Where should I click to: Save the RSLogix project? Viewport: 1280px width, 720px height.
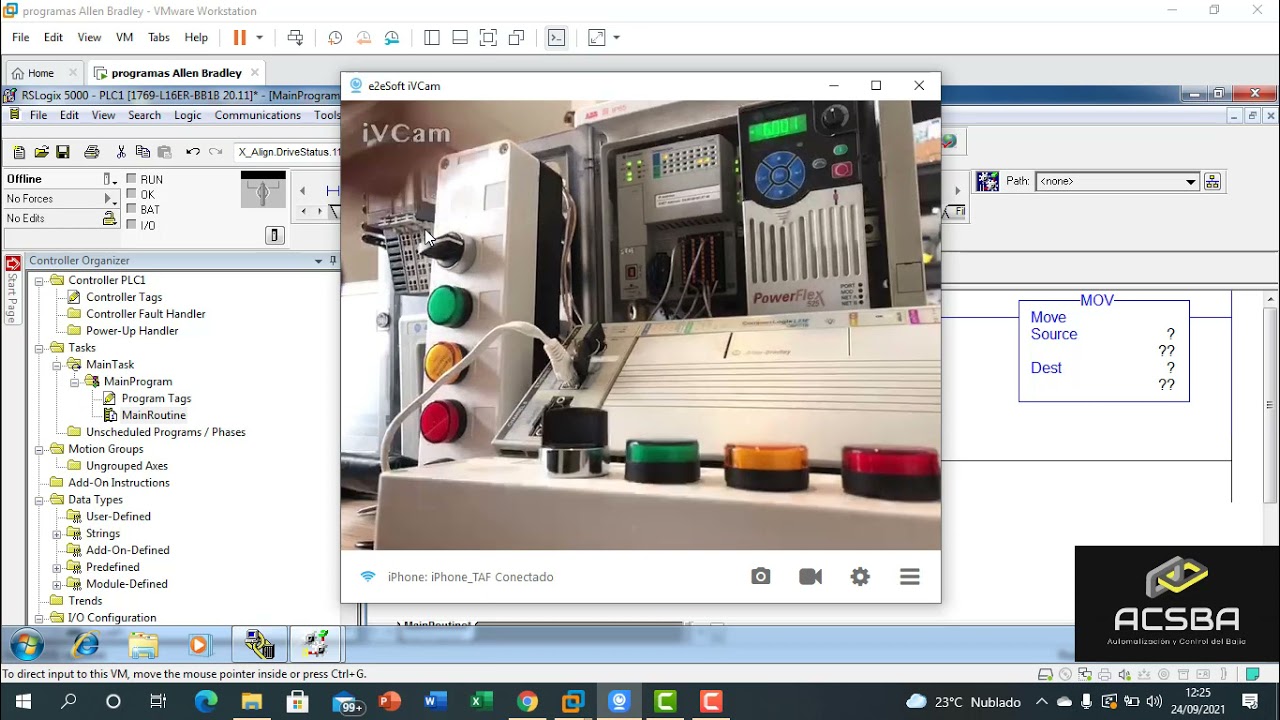(63, 152)
